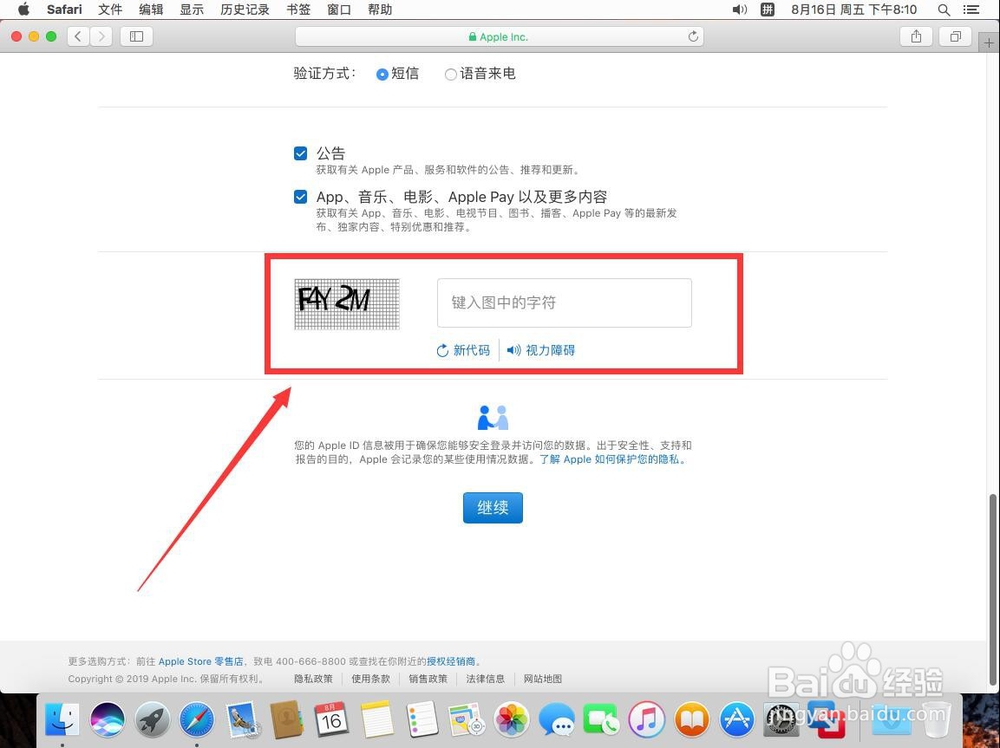Open the Share sheet button

pos(916,36)
